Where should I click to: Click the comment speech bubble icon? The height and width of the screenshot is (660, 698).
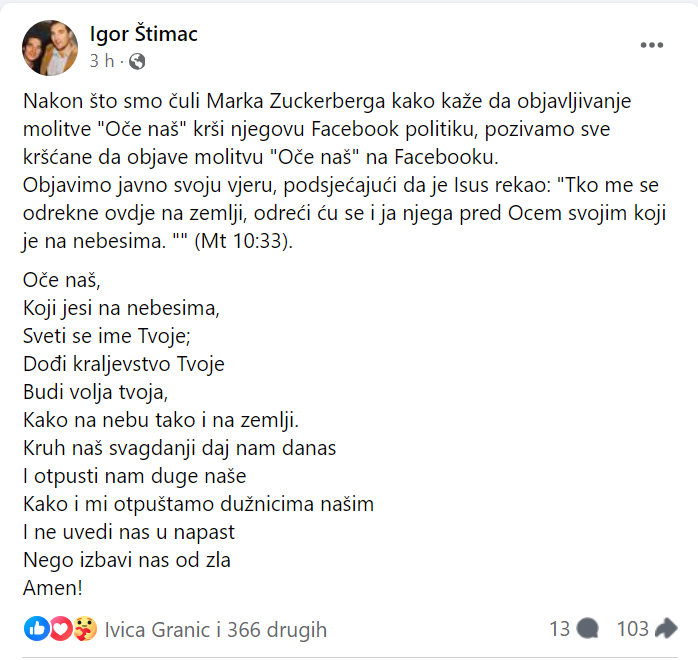pos(588,629)
